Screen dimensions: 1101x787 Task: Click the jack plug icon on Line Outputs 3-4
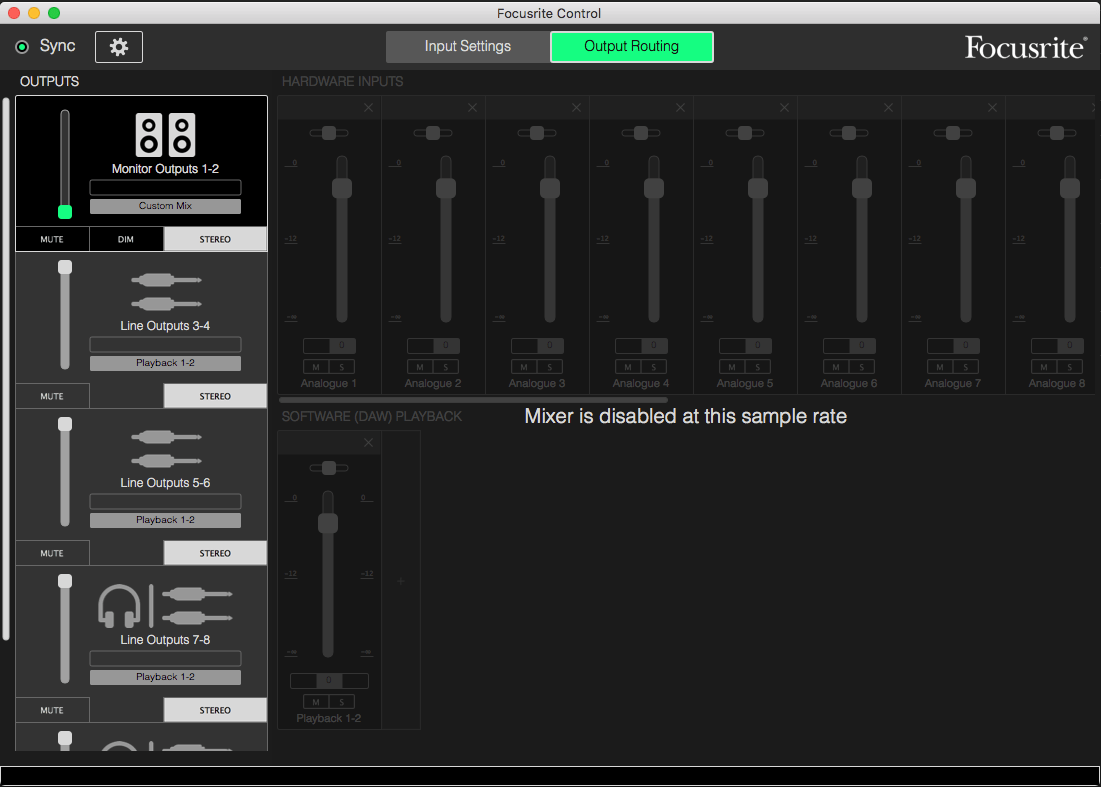click(164, 290)
